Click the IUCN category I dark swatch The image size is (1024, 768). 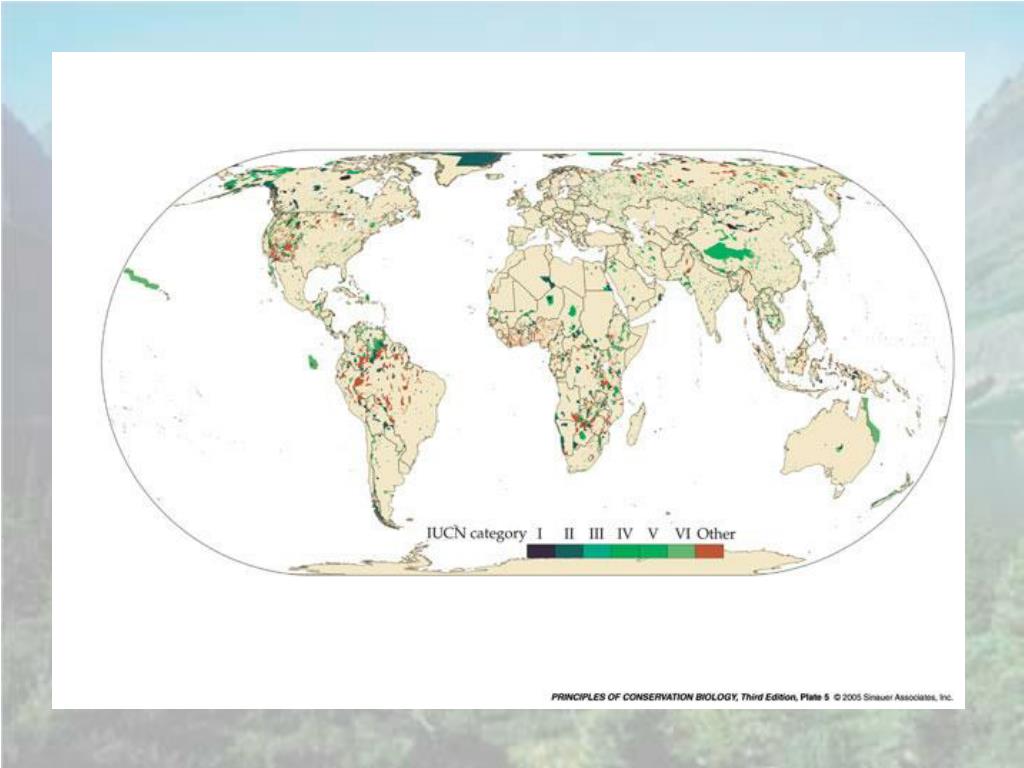pyautogui.click(x=541, y=551)
